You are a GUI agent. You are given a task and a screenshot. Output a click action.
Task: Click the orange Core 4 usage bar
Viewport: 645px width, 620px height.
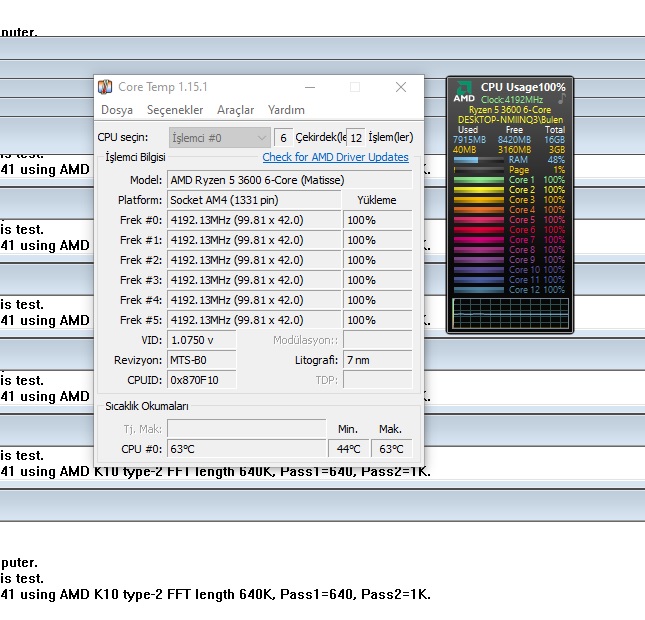(478, 210)
